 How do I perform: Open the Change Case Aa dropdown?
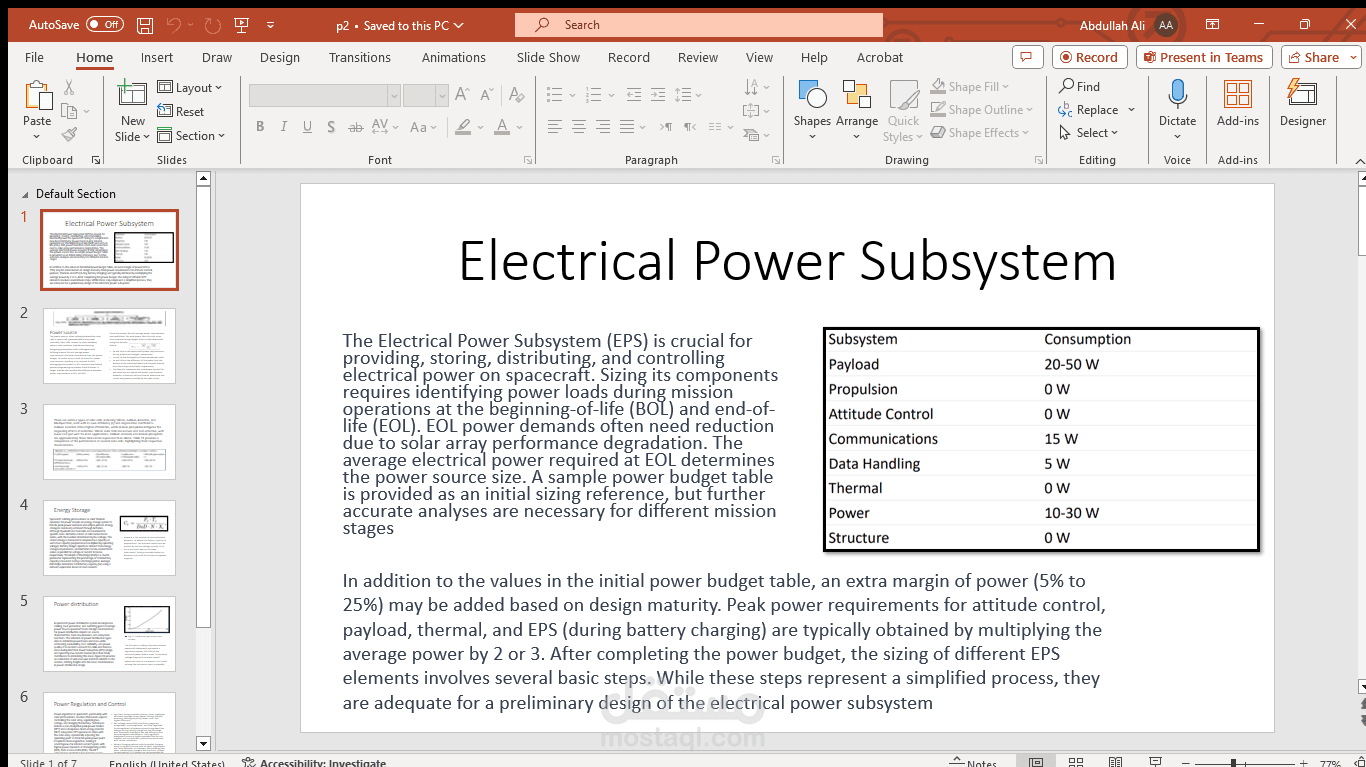coord(424,127)
